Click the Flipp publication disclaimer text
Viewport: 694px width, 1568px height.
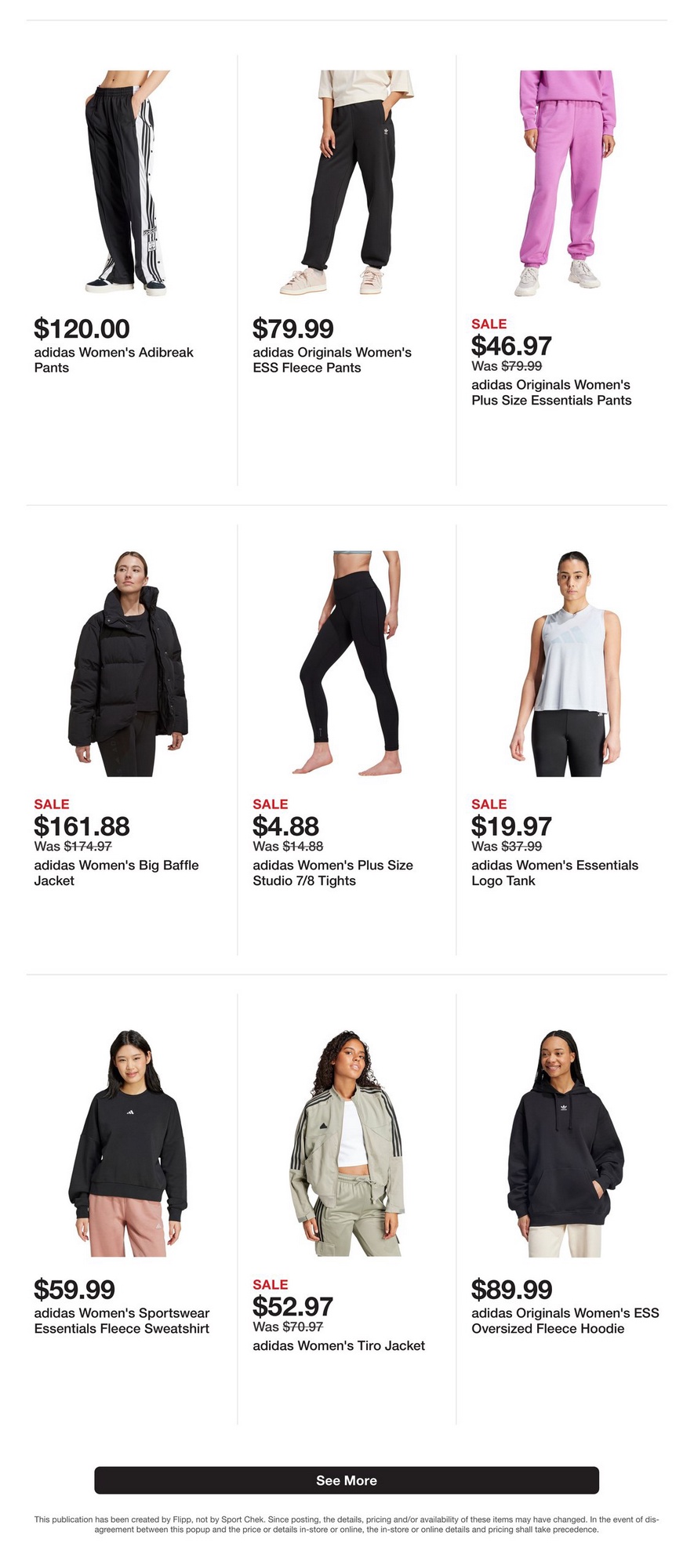point(347,1524)
